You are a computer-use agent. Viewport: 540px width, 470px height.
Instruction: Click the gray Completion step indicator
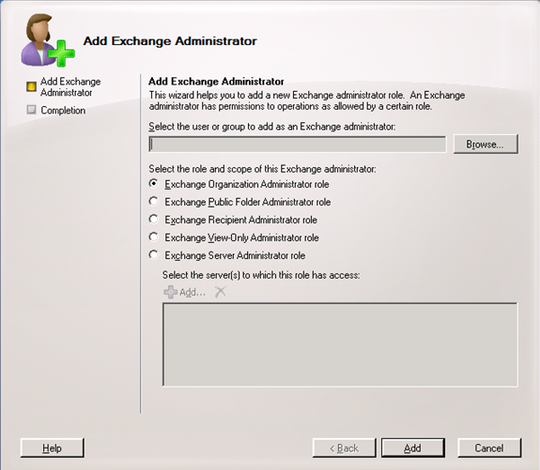pos(31,110)
